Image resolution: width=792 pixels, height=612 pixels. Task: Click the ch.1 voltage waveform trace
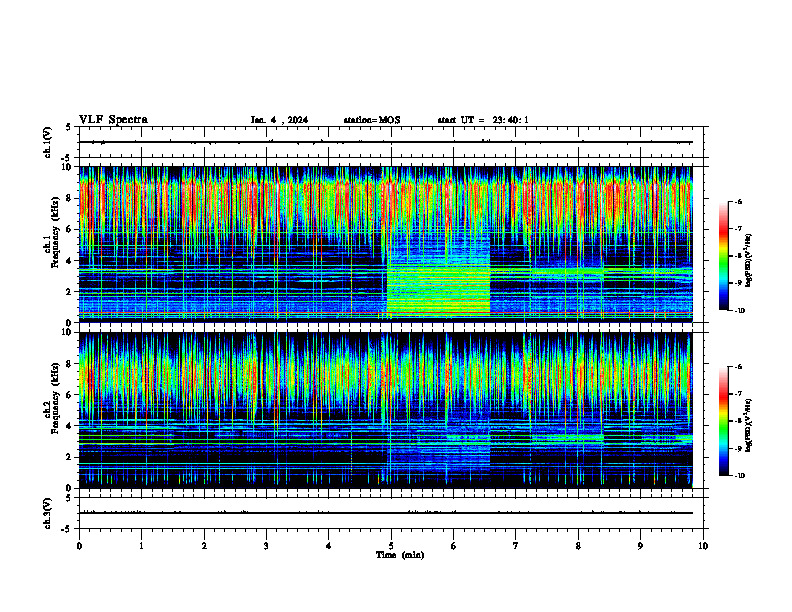tap(385, 142)
